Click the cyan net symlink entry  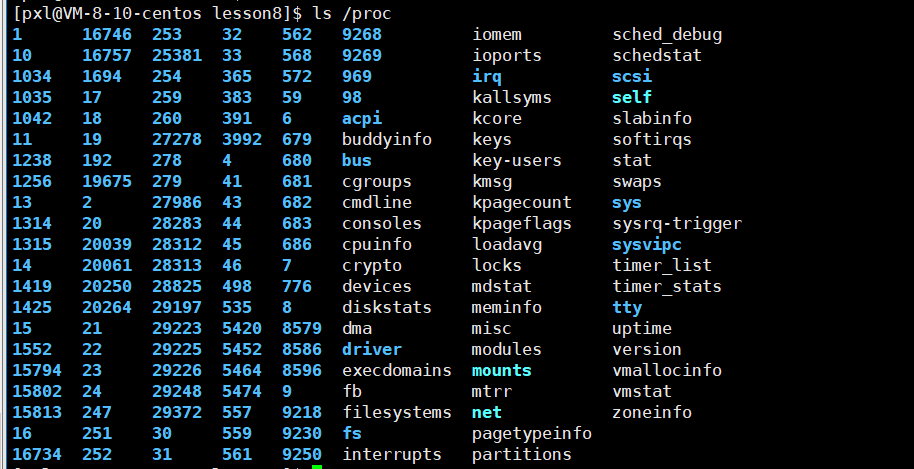point(487,412)
